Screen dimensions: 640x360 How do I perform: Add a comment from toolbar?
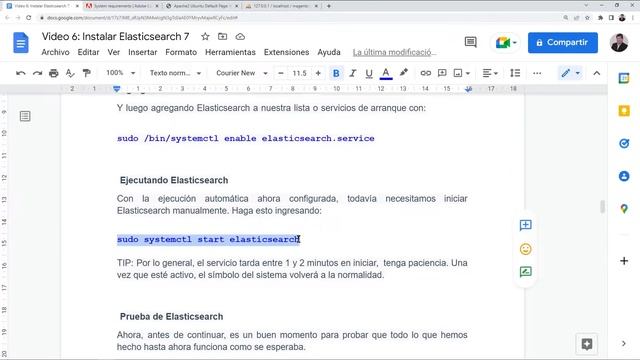coord(442,73)
